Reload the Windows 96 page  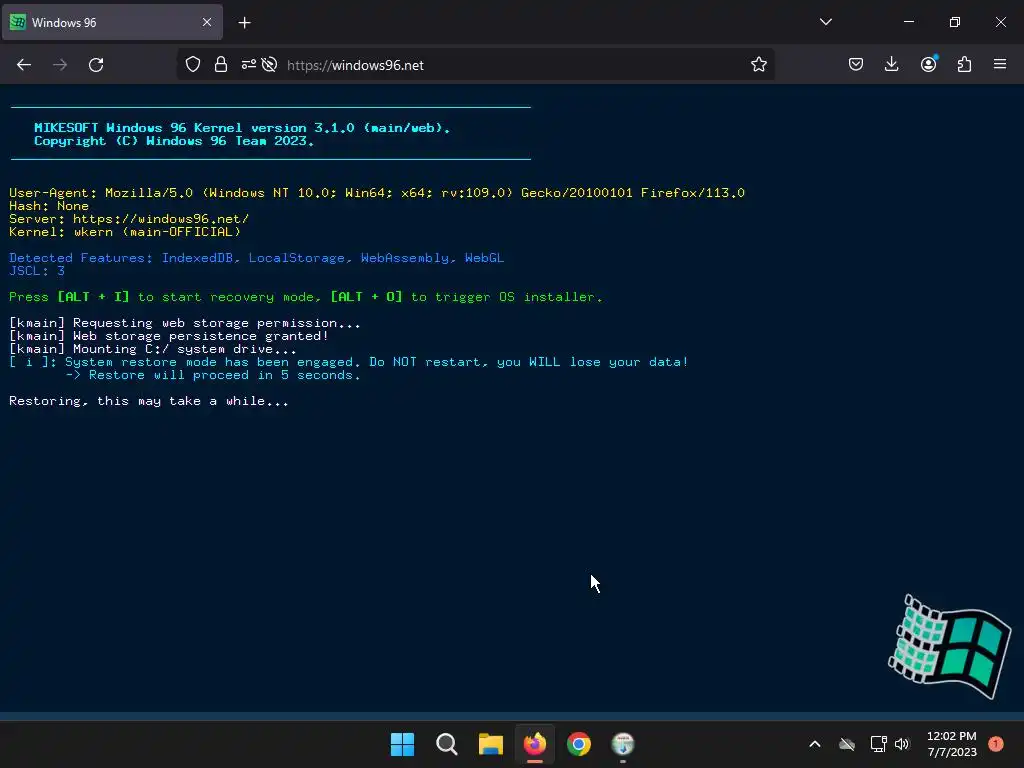(x=96, y=65)
